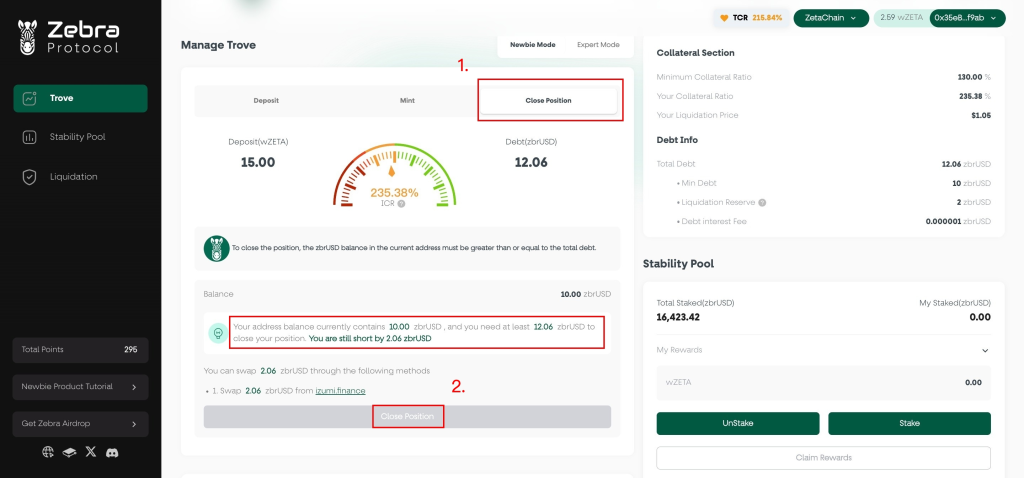Open the Discord social icon
This screenshot has width=1024, height=478.
pos(113,452)
